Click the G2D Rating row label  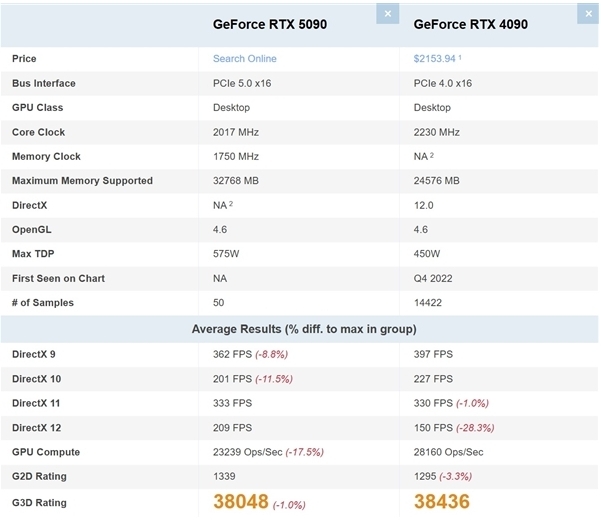coord(39,476)
